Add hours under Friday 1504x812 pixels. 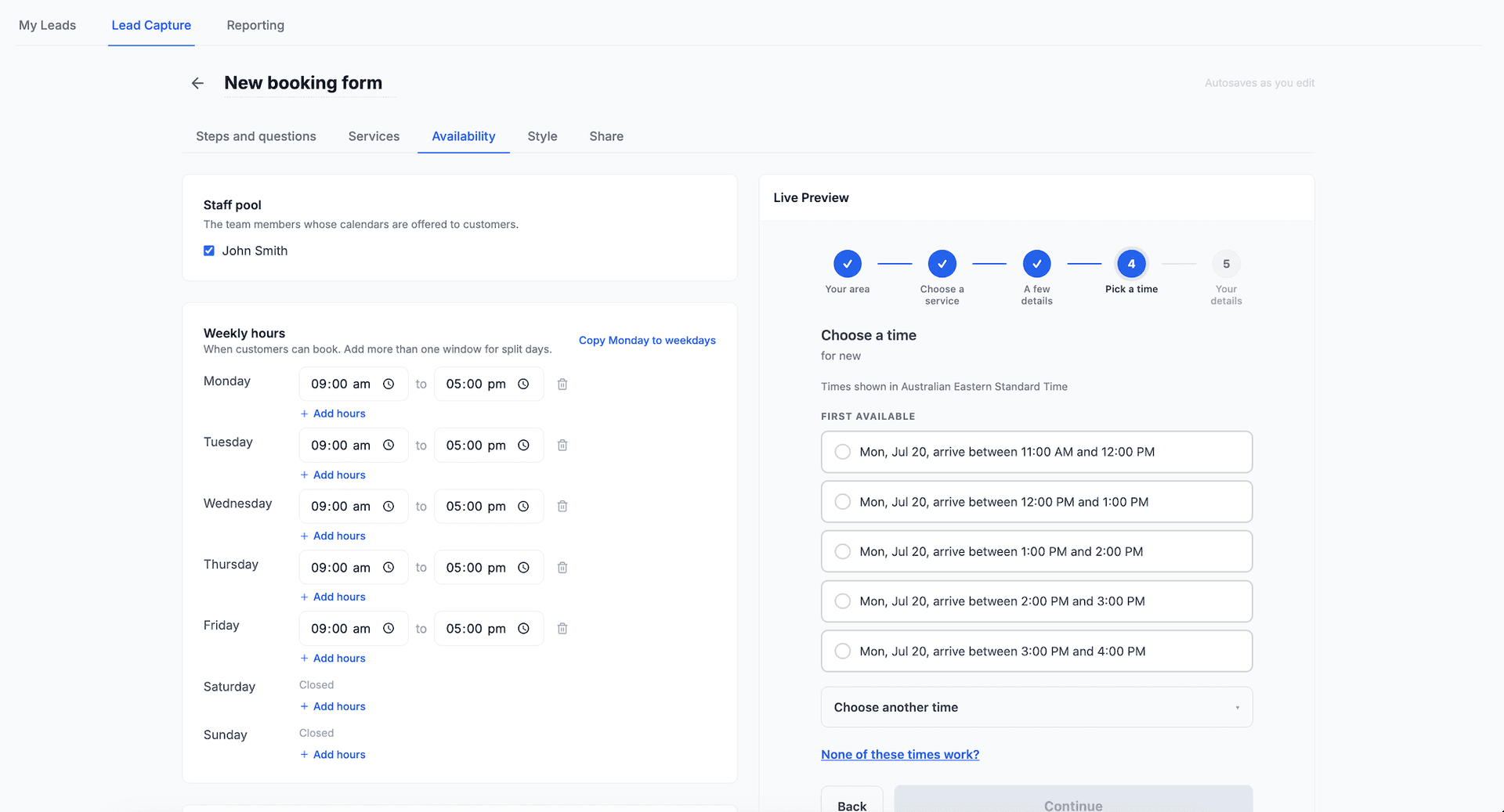click(x=333, y=659)
